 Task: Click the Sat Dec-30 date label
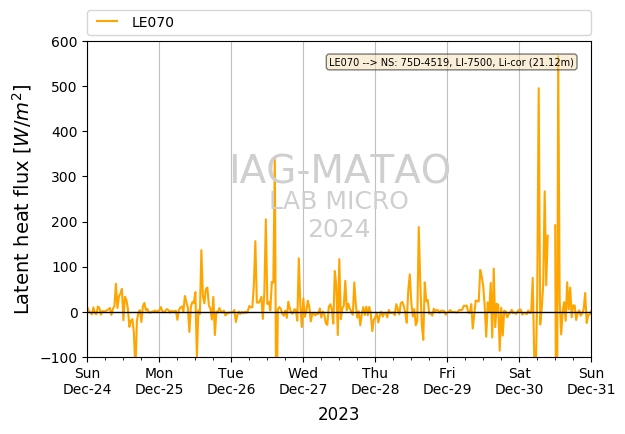519,381
